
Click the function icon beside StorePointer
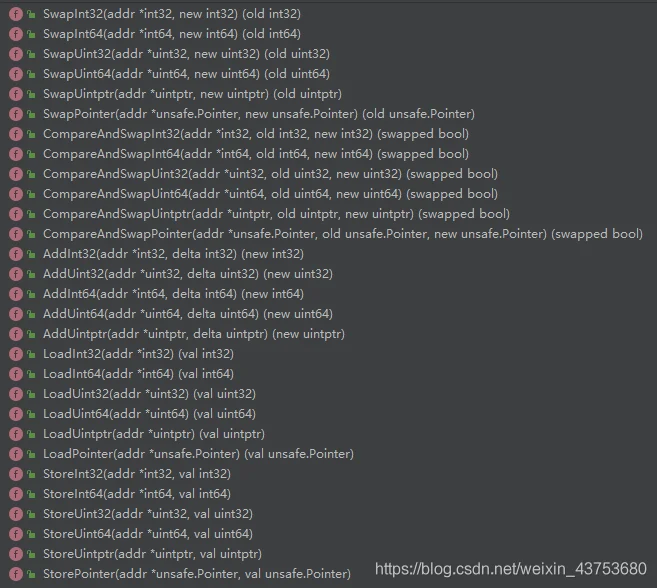(16, 574)
